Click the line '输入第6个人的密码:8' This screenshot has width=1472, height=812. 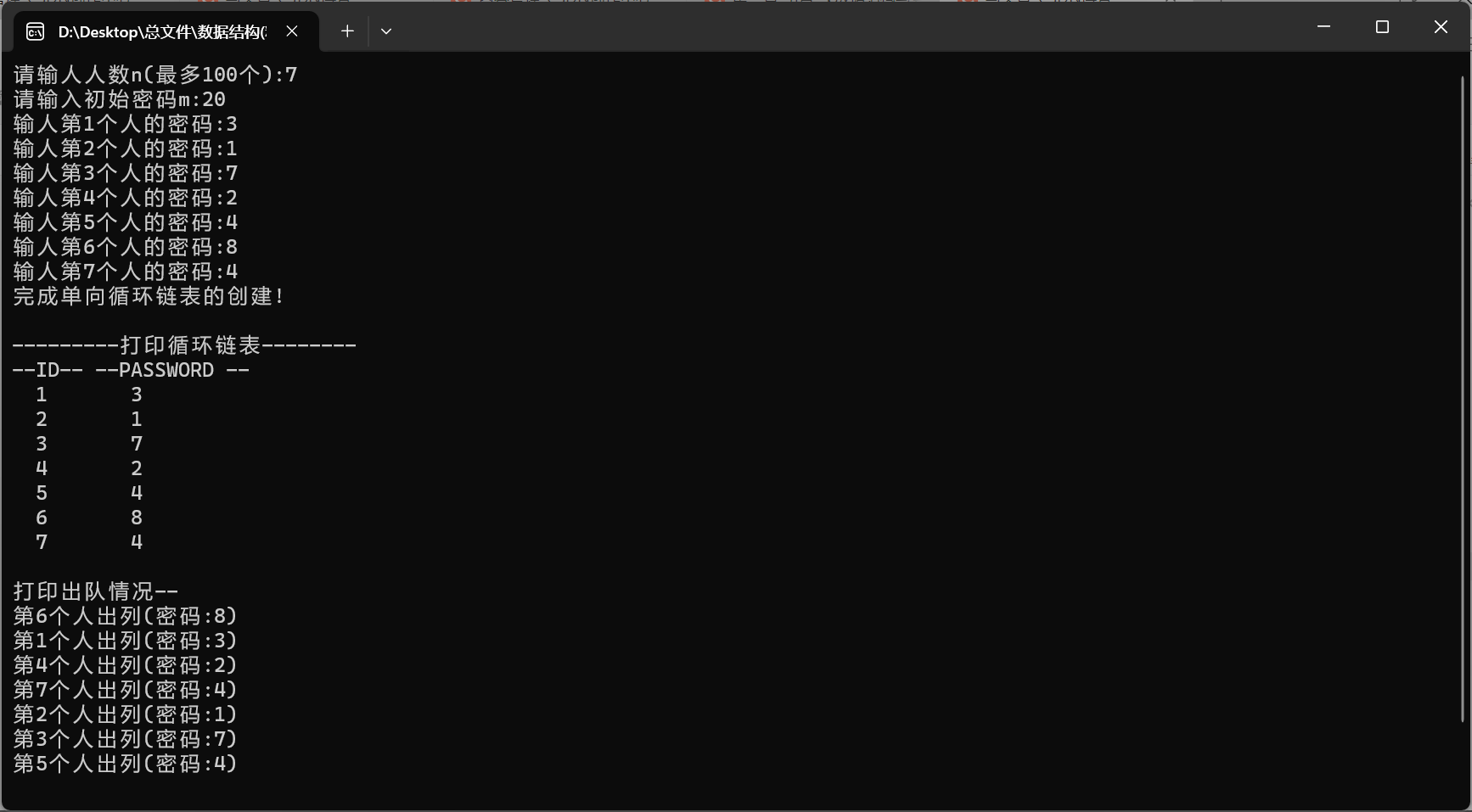point(126,247)
